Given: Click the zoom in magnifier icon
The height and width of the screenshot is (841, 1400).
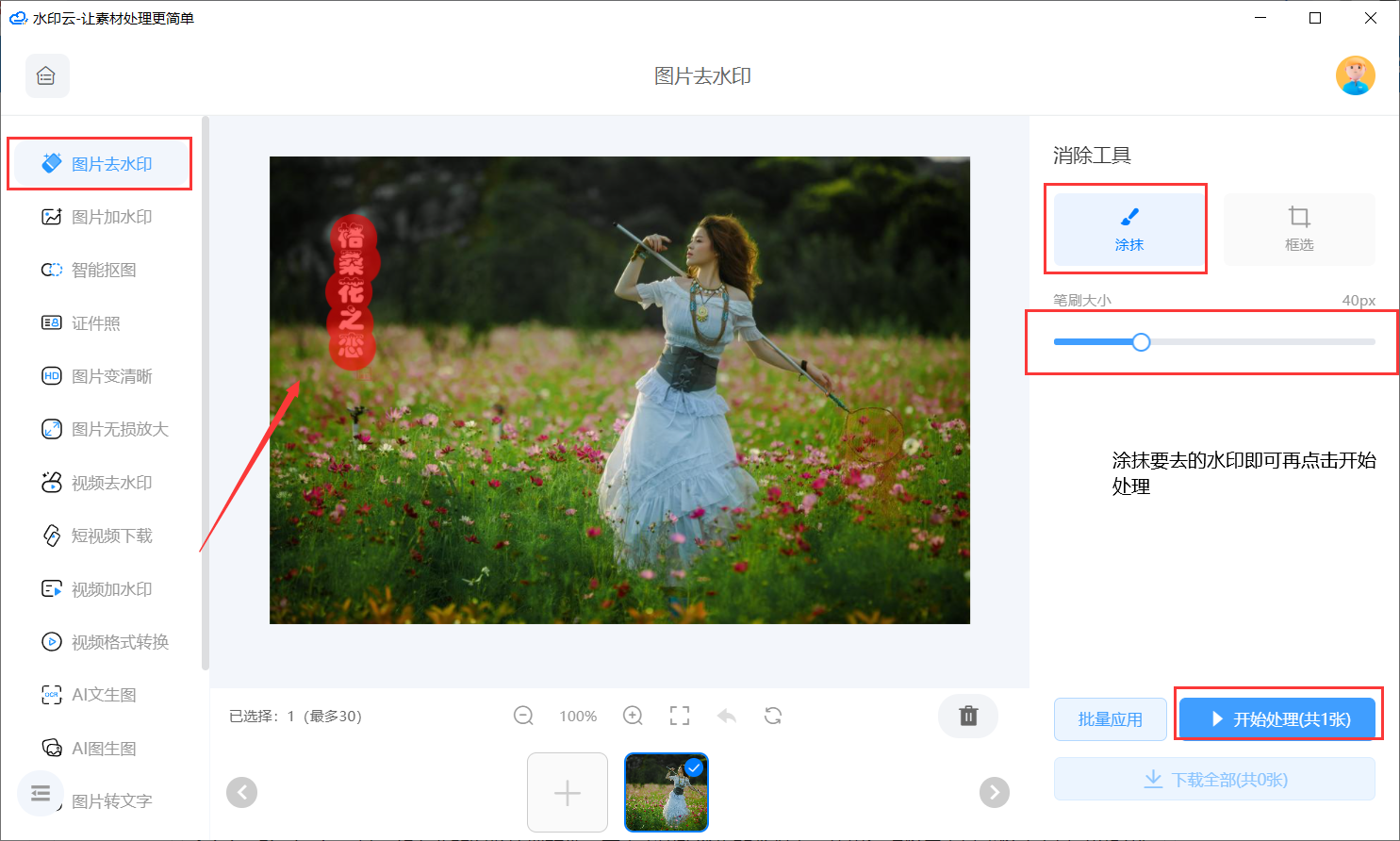Looking at the screenshot, I should pyautogui.click(x=633, y=716).
